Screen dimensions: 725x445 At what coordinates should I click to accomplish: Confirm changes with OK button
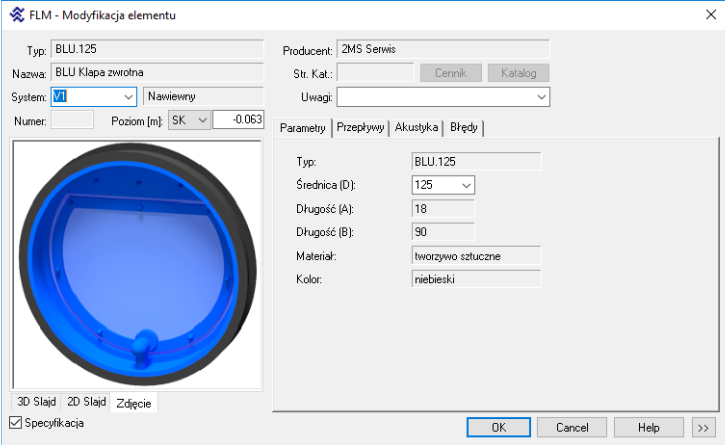pos(498,427)
